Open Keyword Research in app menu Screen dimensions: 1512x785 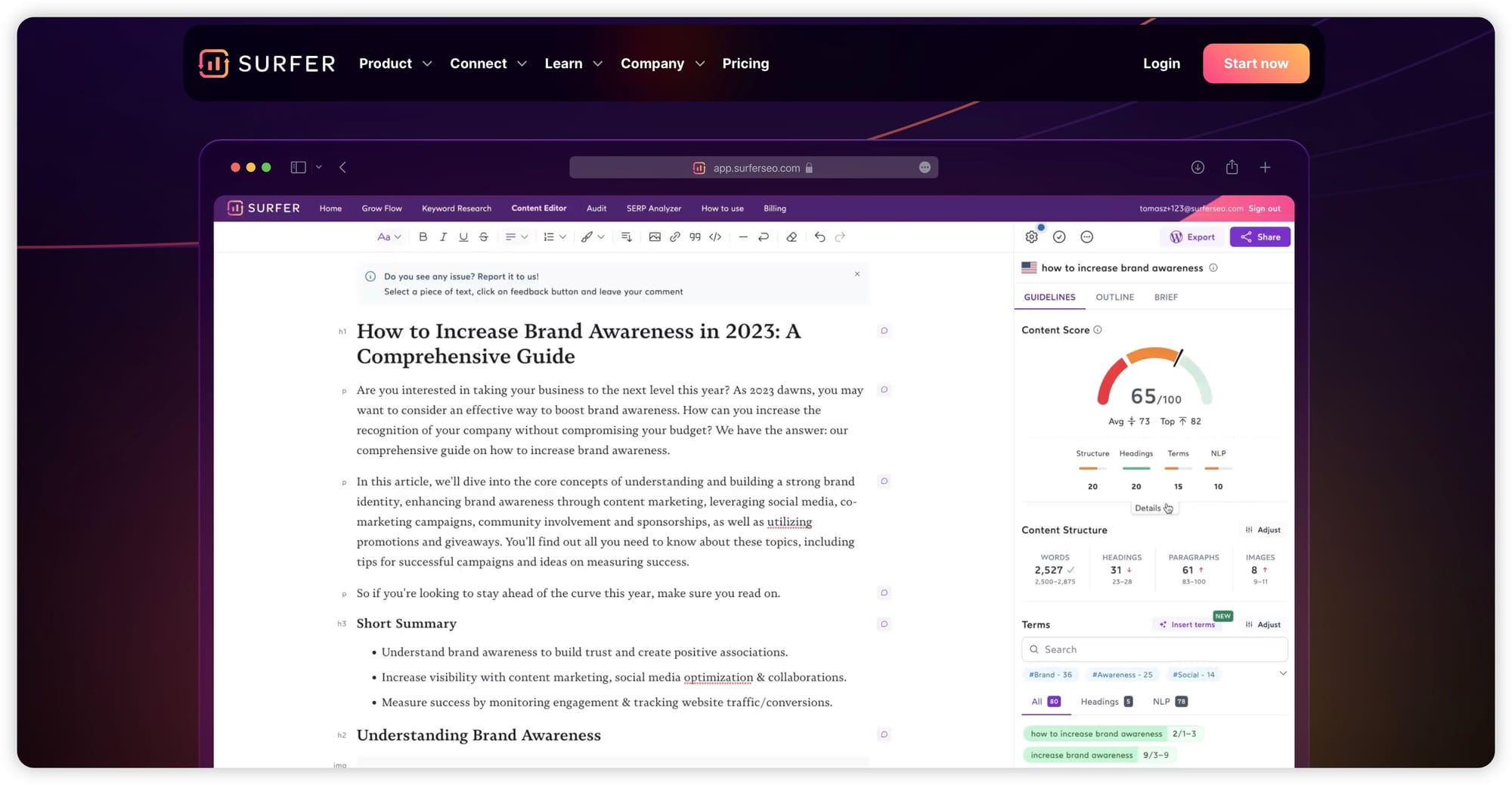click(x=457, y=209)
